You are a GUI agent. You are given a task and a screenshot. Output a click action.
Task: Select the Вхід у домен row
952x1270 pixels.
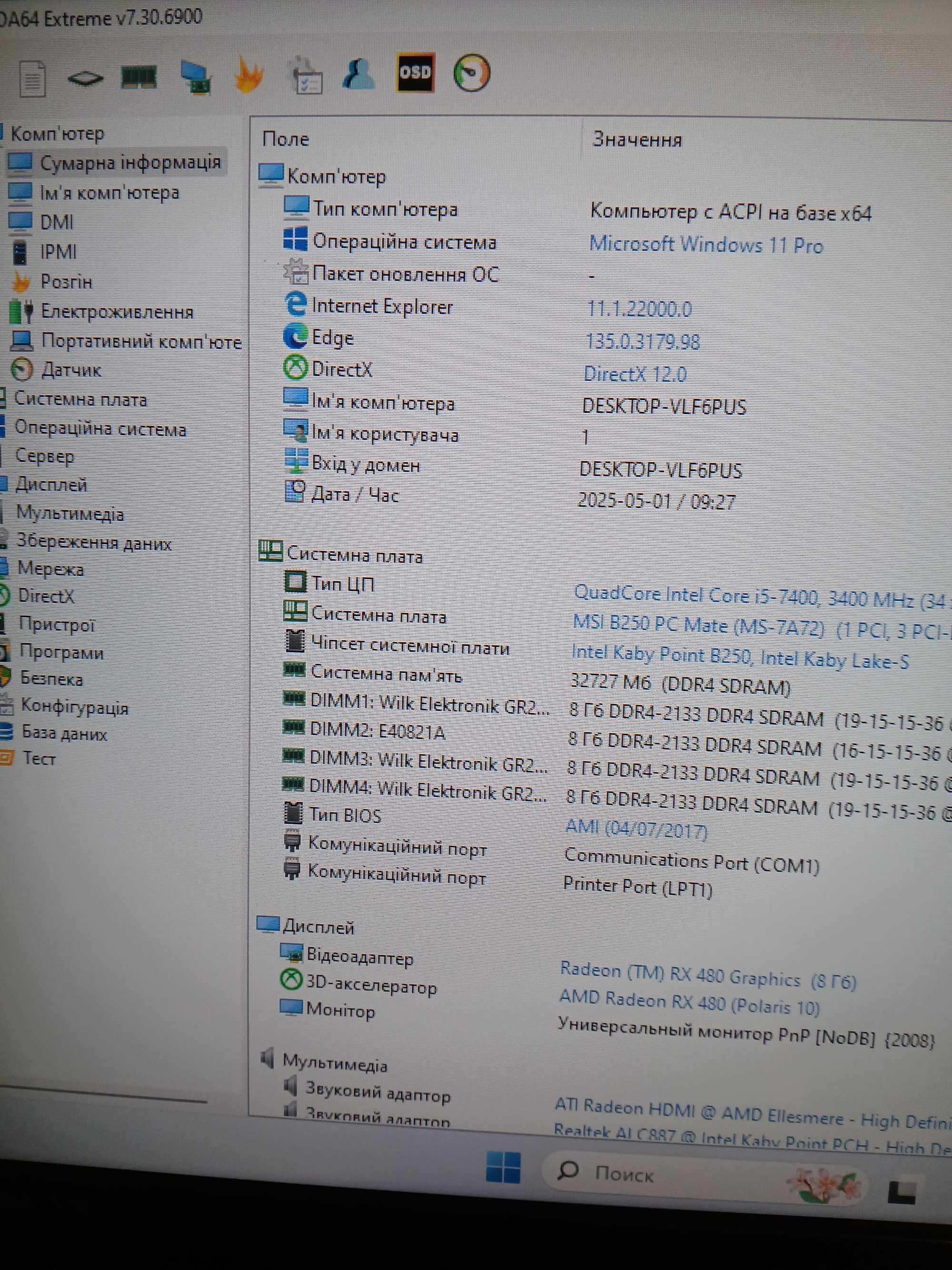pos(513,467)
